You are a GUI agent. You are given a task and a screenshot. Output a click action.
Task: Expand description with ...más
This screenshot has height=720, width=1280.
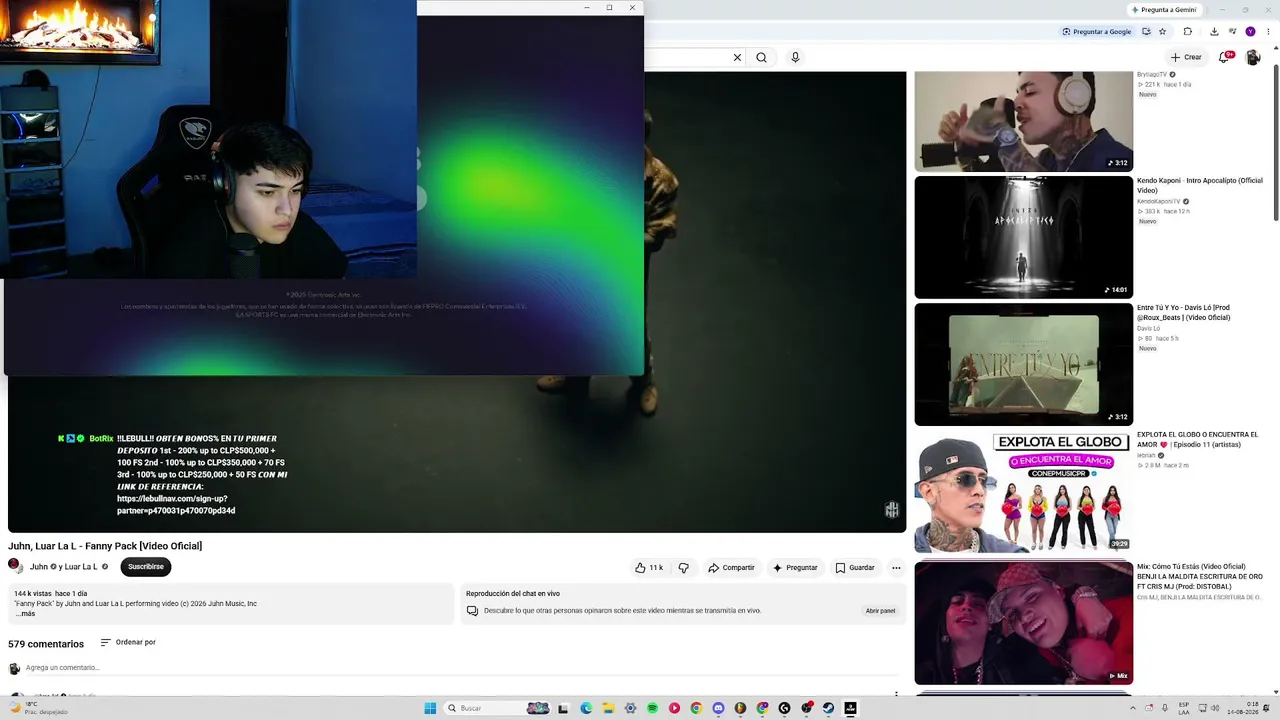point(25,613)
